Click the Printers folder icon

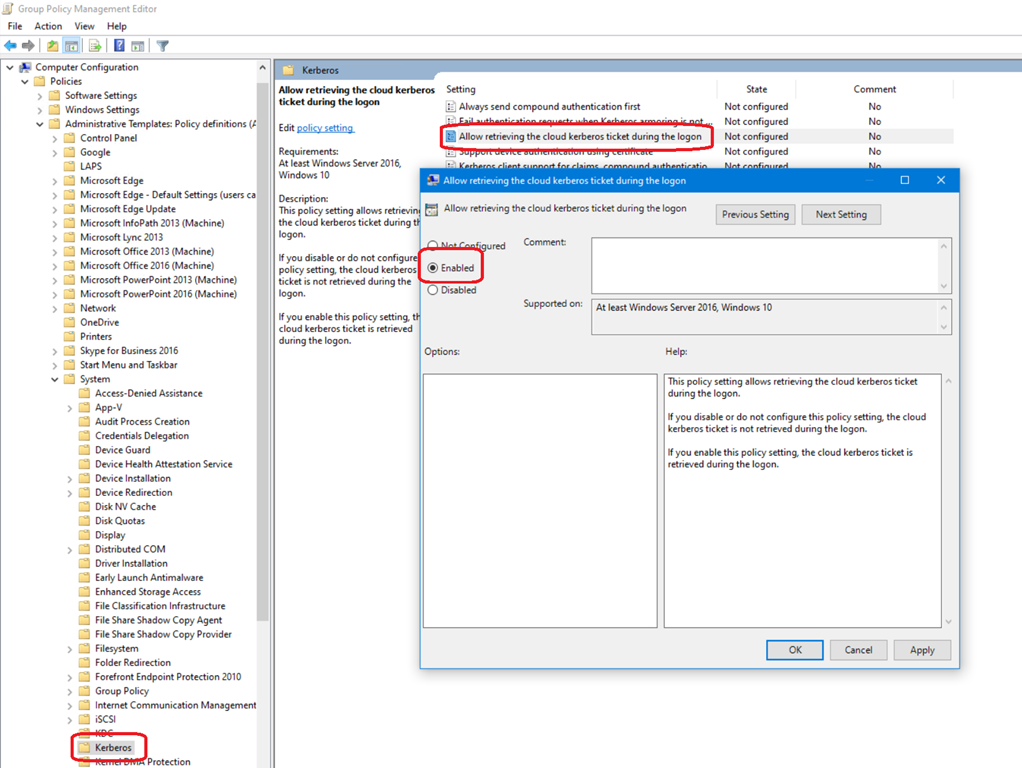click(70, 336)
